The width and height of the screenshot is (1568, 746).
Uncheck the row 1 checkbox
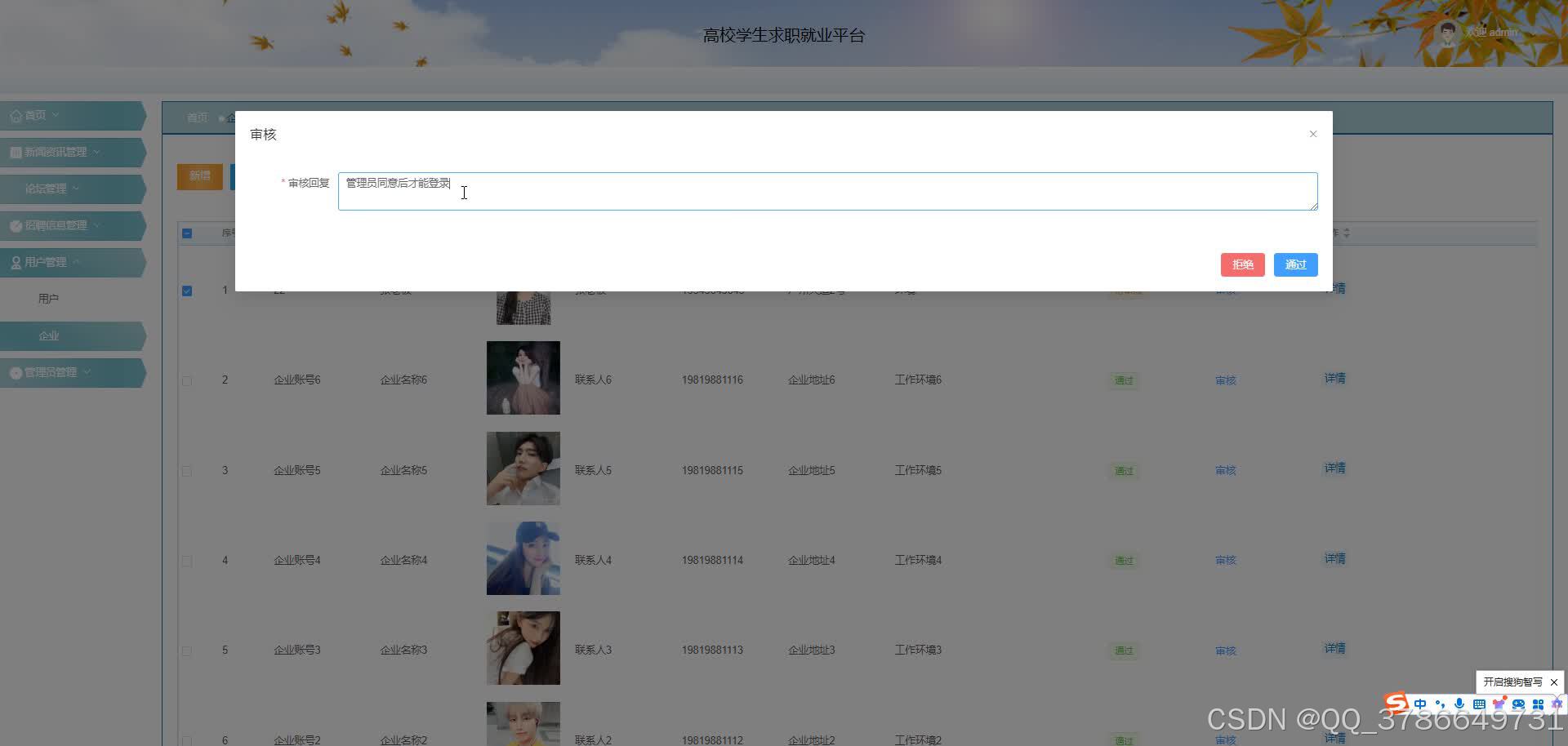click(187, 291)
